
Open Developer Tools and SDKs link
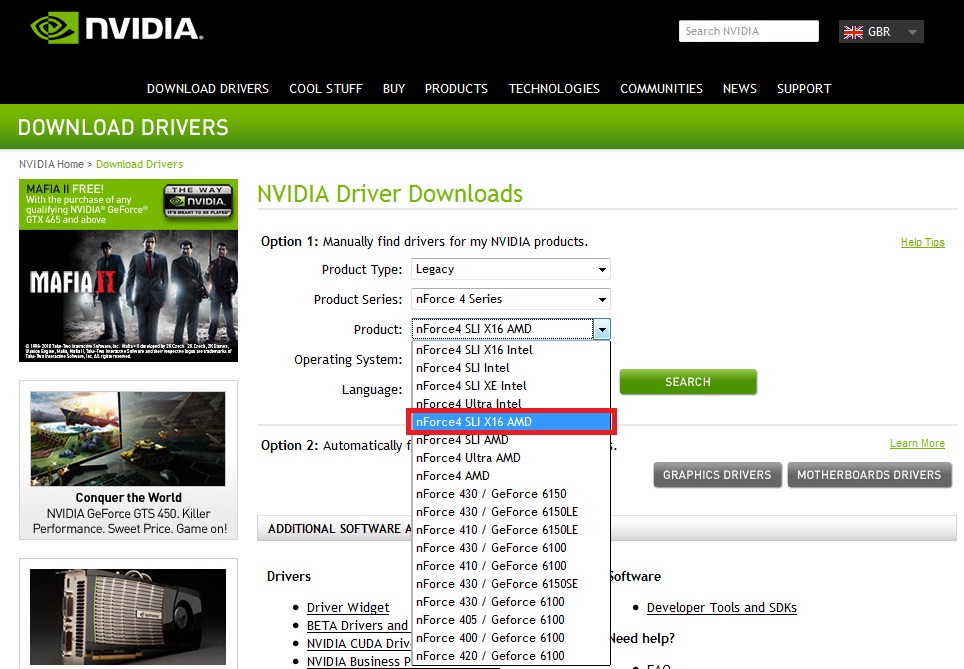pos(722,608)
